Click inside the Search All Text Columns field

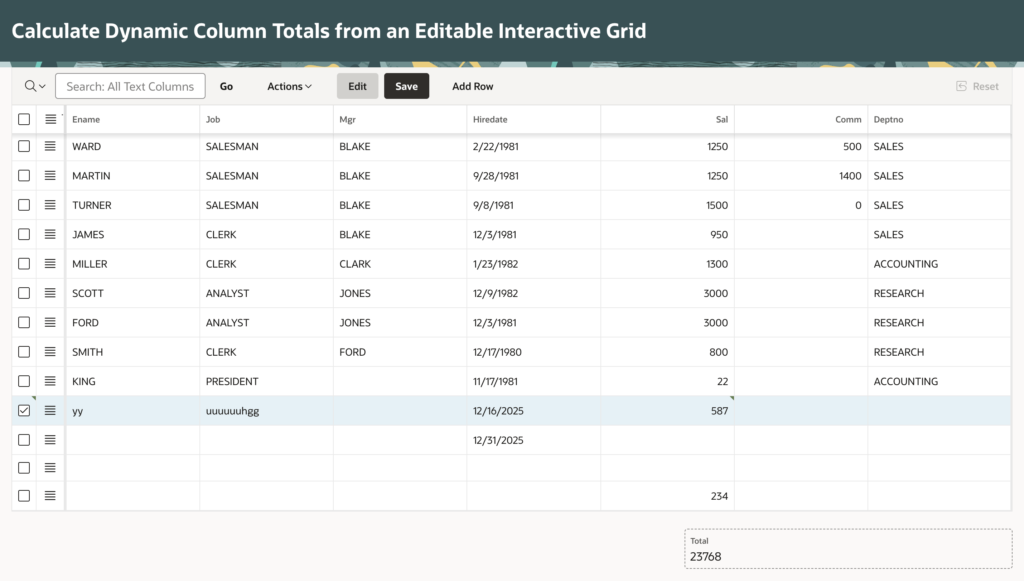click(x=130, y=86)
